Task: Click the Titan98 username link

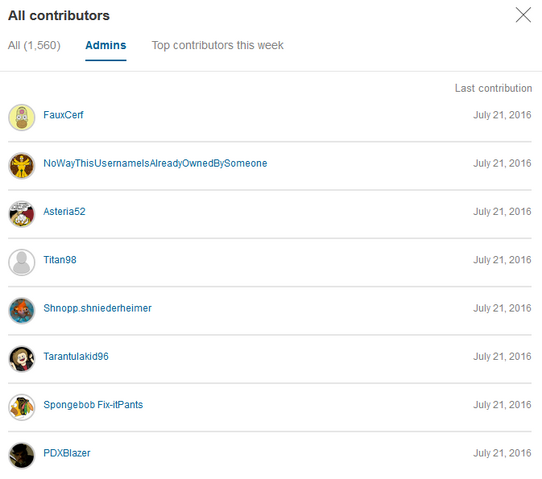Action: pyautogui.click(x=60, y=260)
